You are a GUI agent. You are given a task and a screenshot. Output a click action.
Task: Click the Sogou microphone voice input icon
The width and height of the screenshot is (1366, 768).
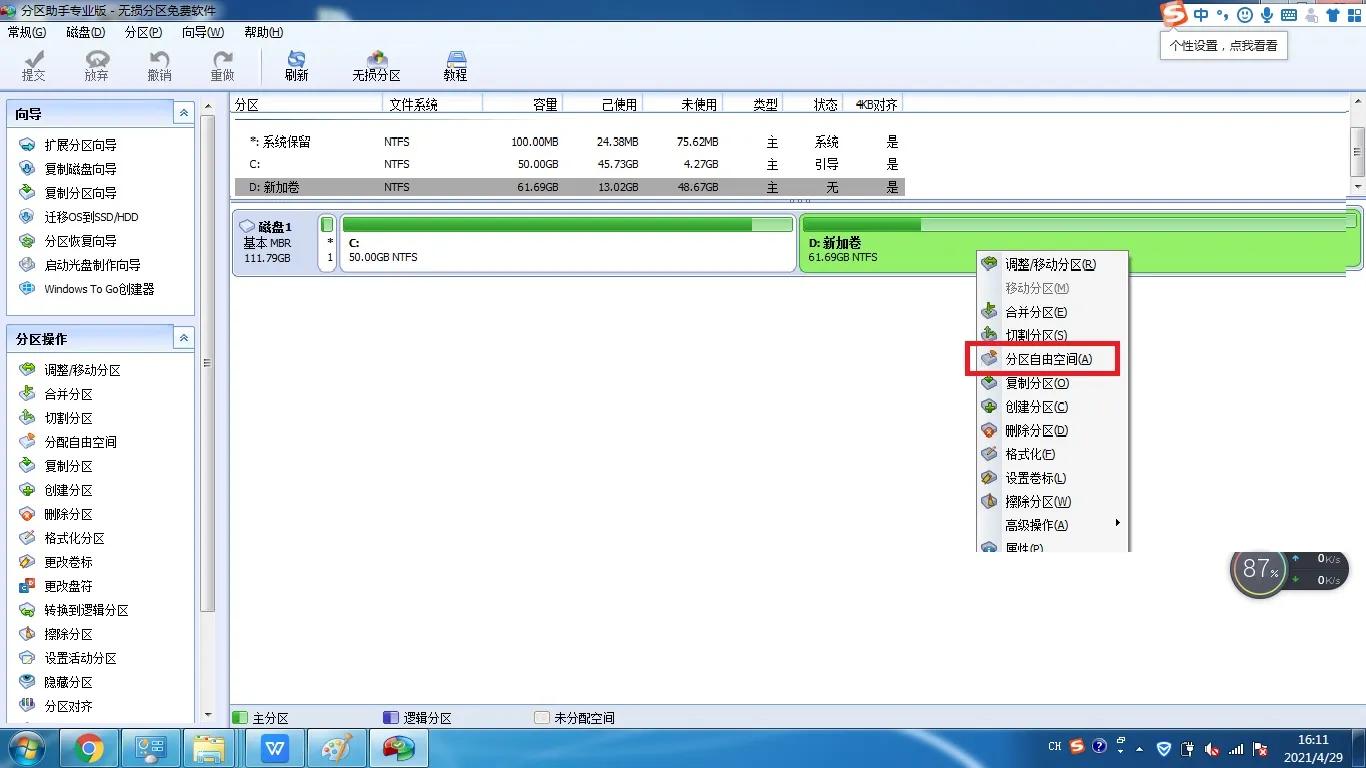point(1267,15)
